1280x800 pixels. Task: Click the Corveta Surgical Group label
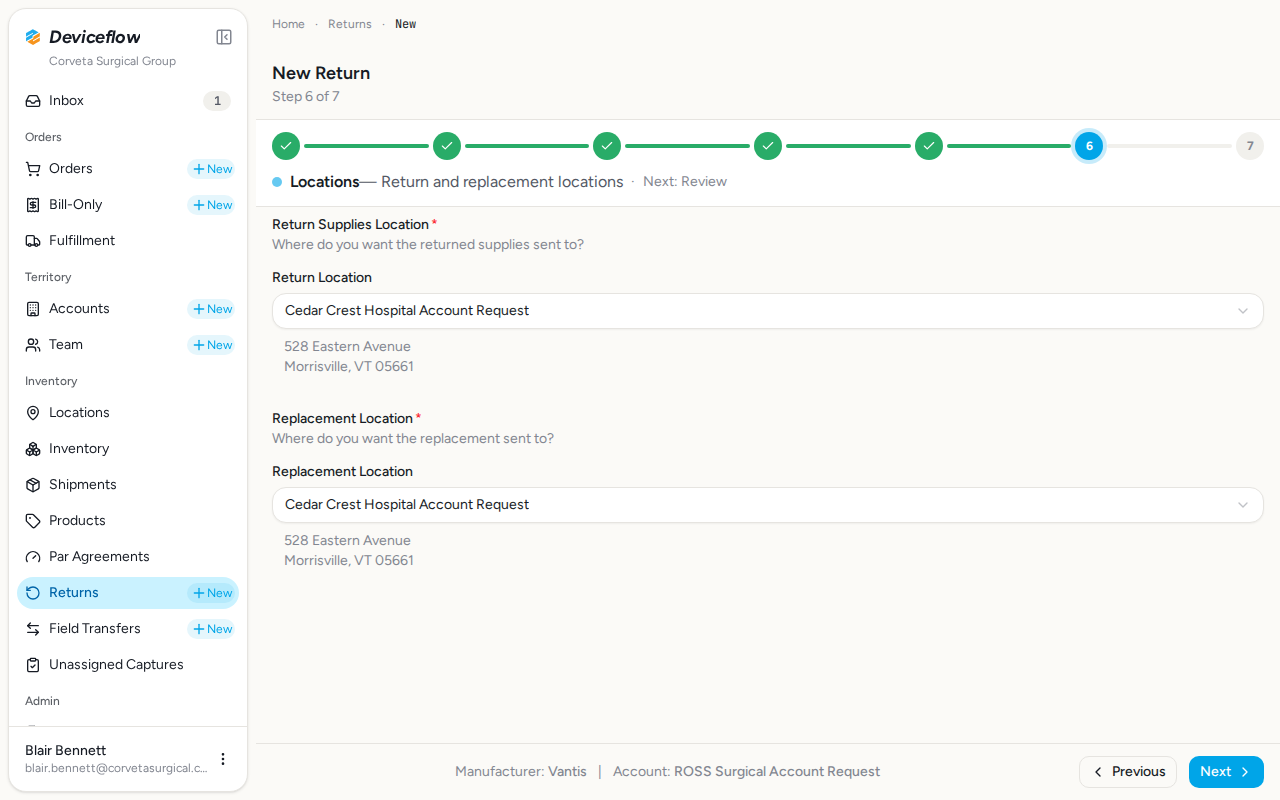[x=112, y=61]
